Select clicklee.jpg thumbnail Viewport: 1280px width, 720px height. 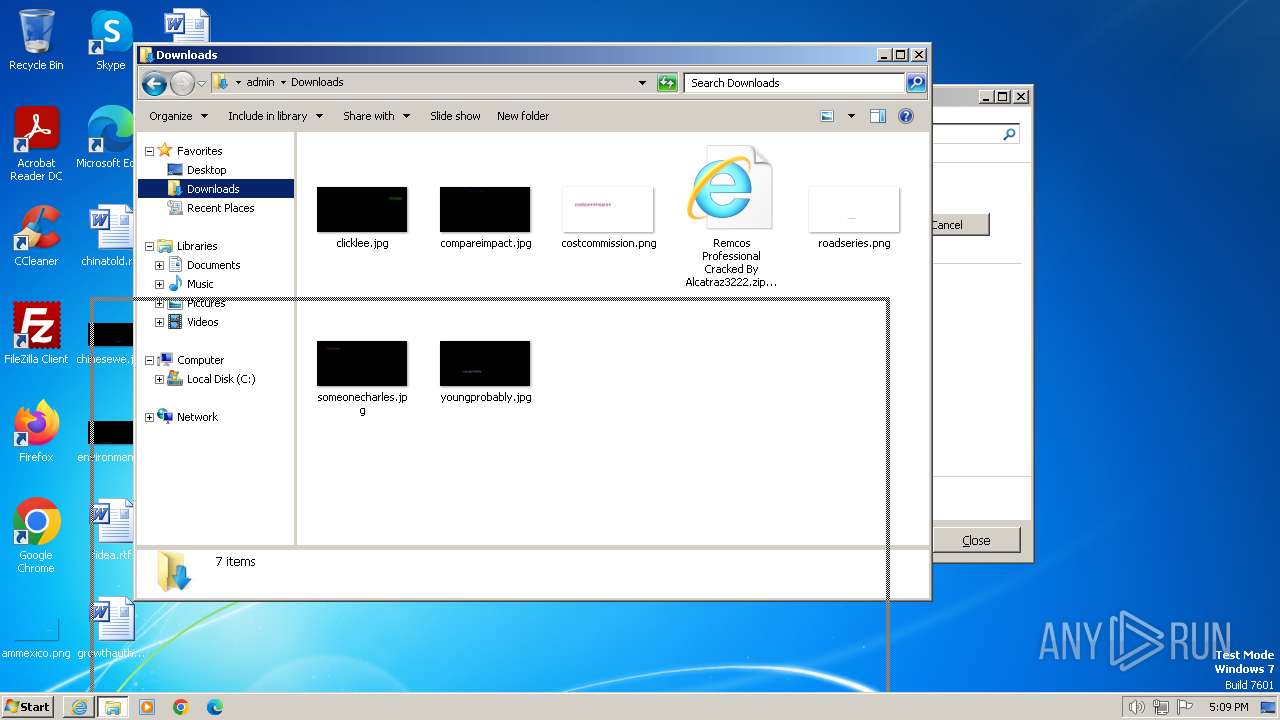(362, 209)
